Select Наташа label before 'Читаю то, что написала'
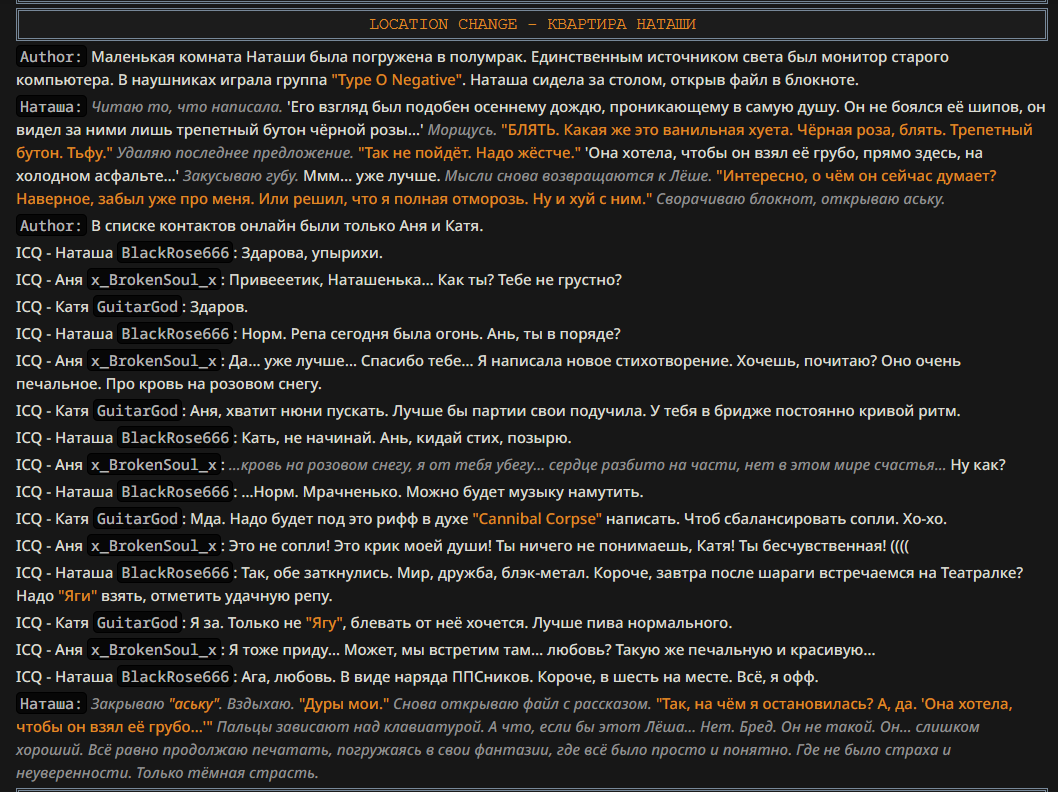This screenshot has width=1058, height=792. 52,106
